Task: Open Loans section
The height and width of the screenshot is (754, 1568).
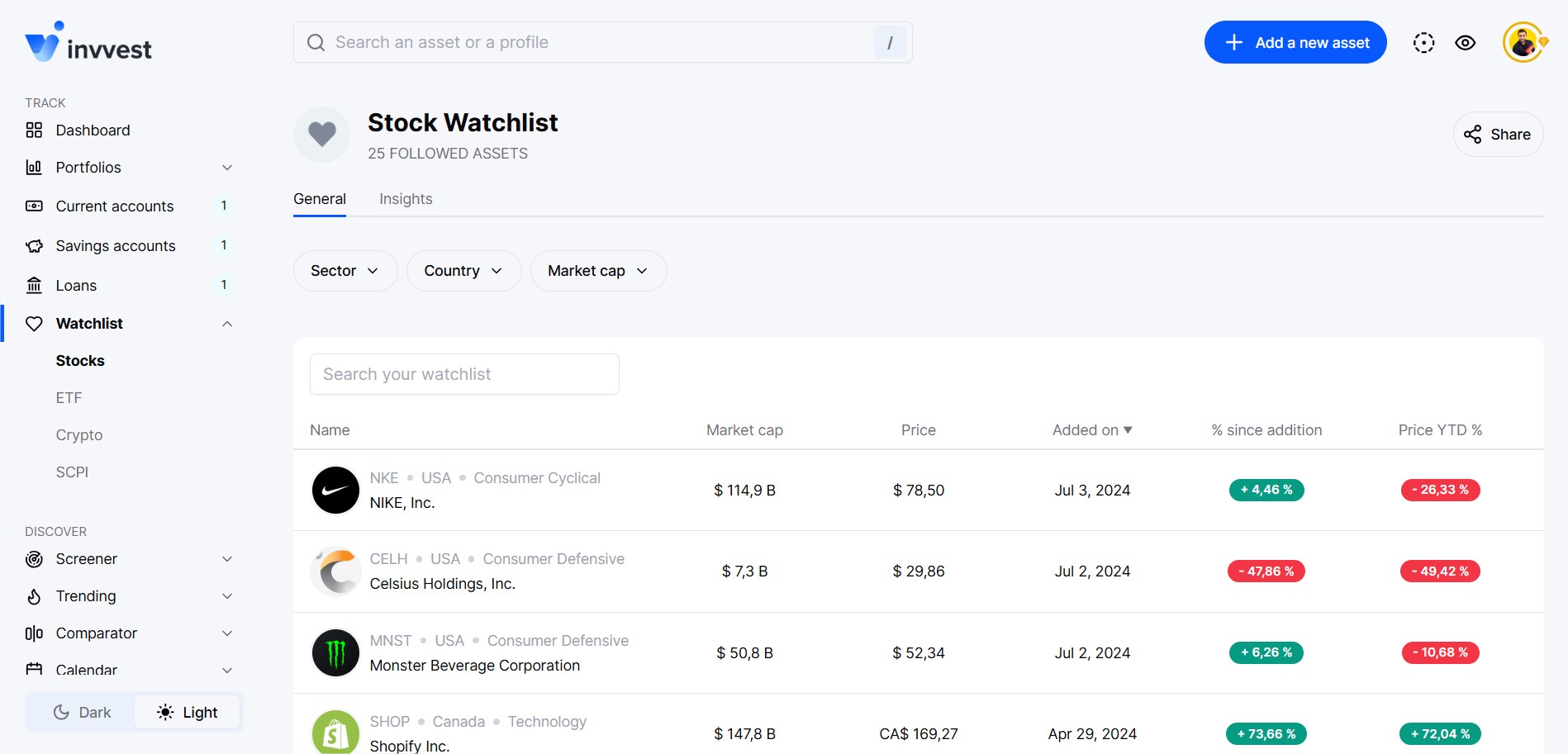Action: [76, 286]
